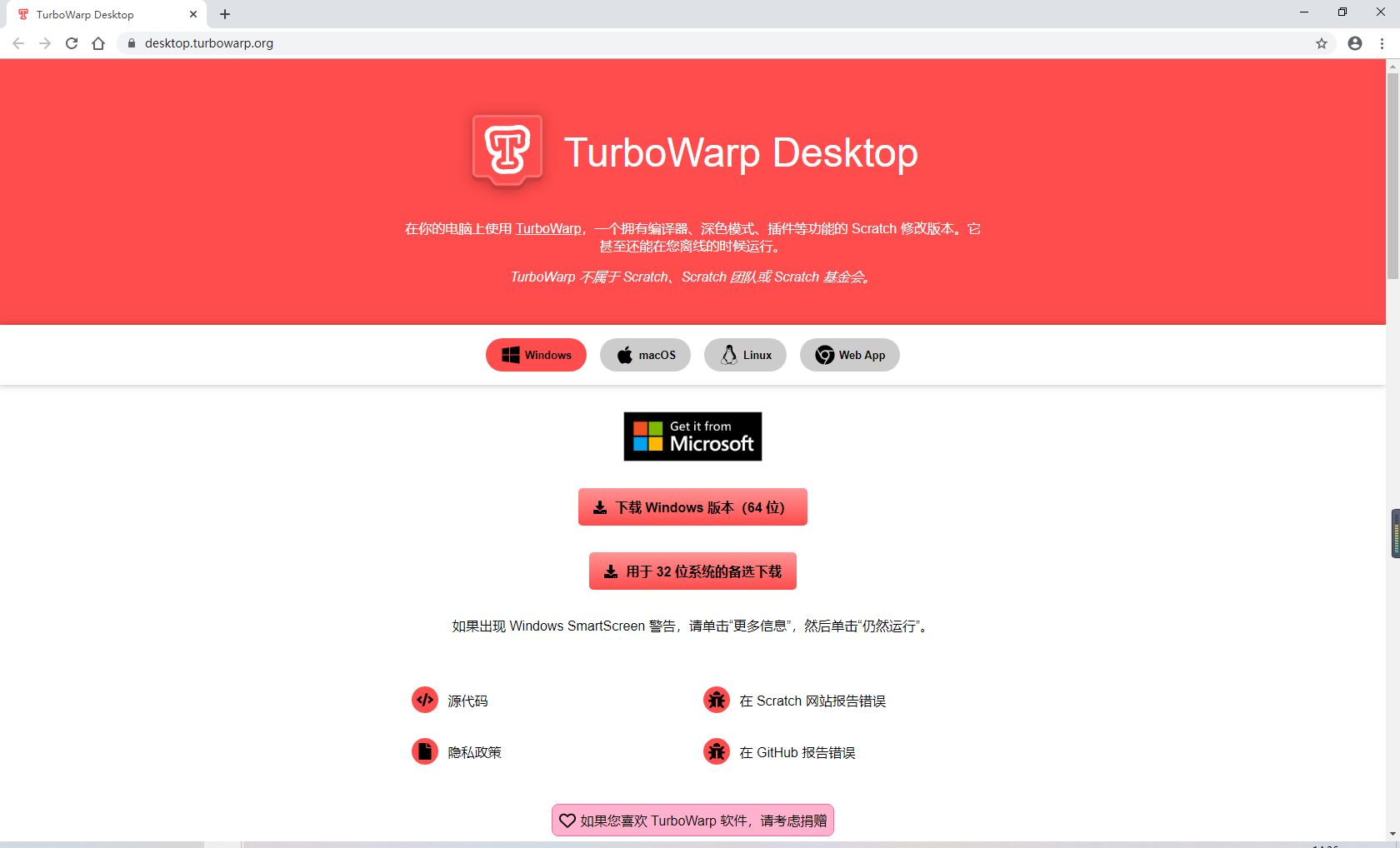Open the Web App tab
The width and height of the screenshot is (1400, 848).
(850, 355)
